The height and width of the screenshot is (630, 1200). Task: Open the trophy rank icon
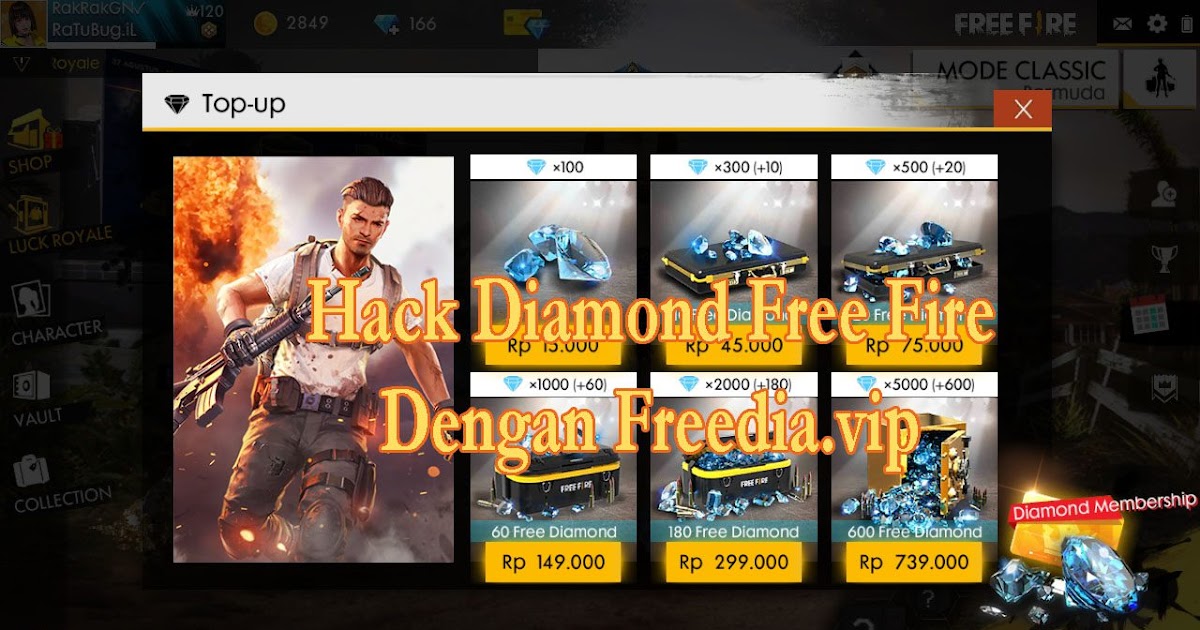coord(1164,259)
